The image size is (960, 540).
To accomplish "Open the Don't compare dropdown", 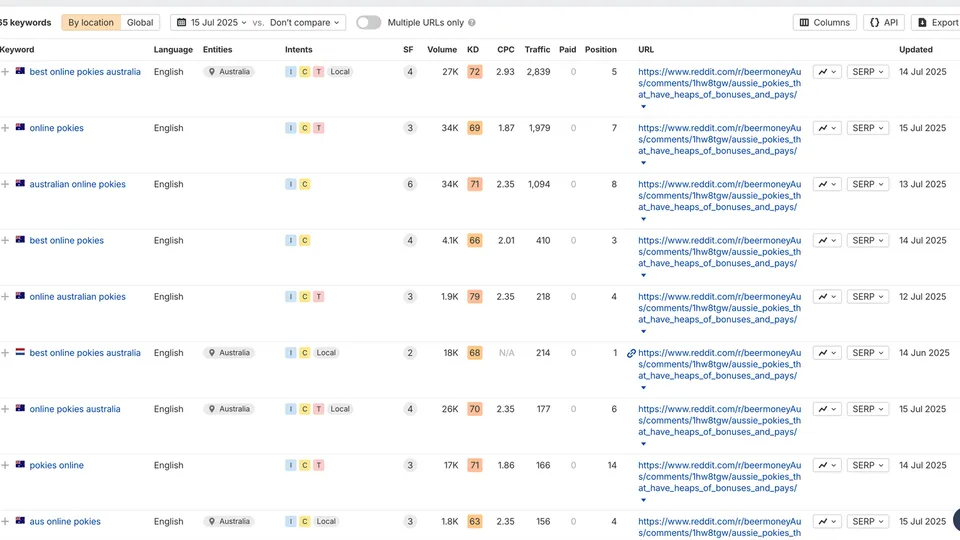I will [x=304, y=23].
